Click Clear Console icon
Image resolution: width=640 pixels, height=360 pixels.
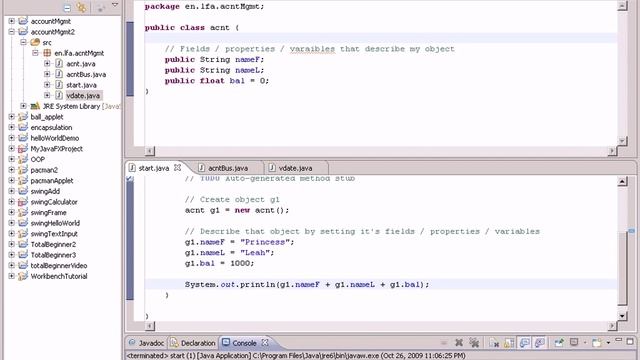(x=494, y=343)
